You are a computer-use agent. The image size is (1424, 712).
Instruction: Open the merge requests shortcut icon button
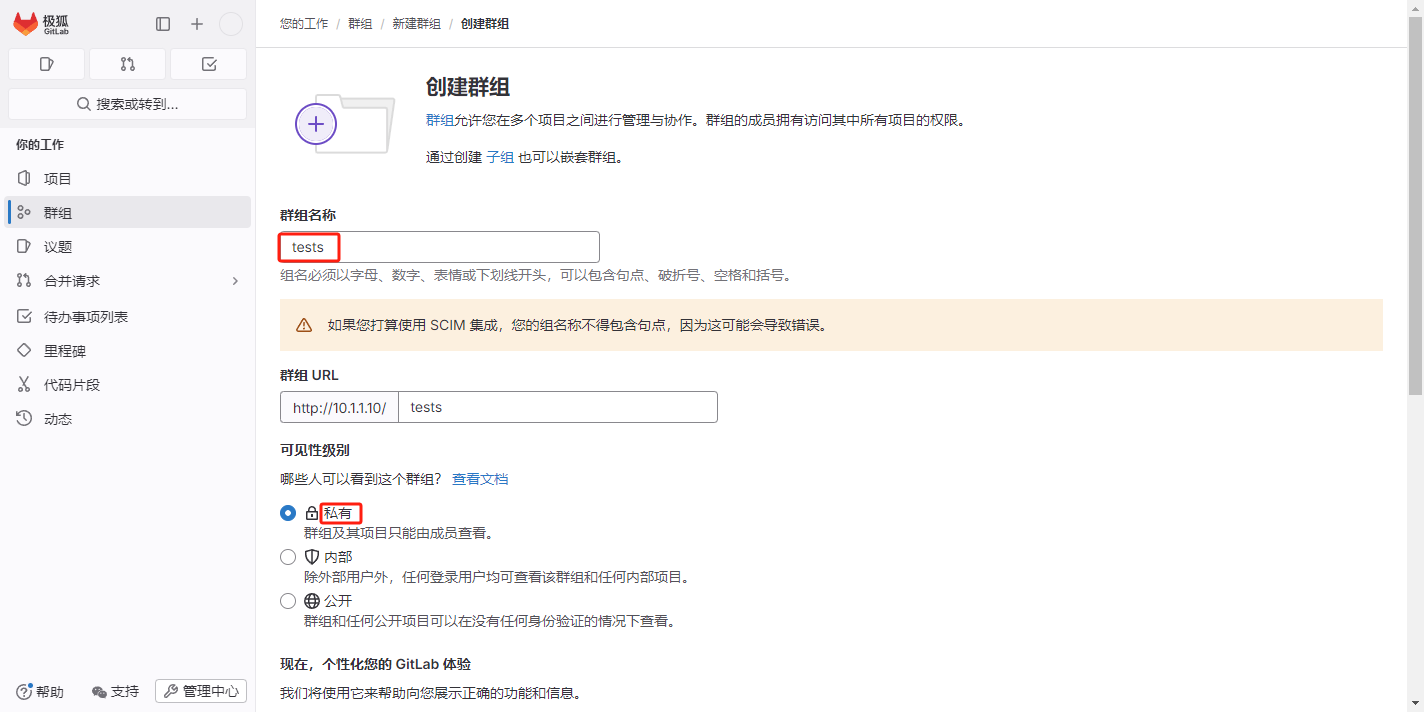click(x=127, y=64)
